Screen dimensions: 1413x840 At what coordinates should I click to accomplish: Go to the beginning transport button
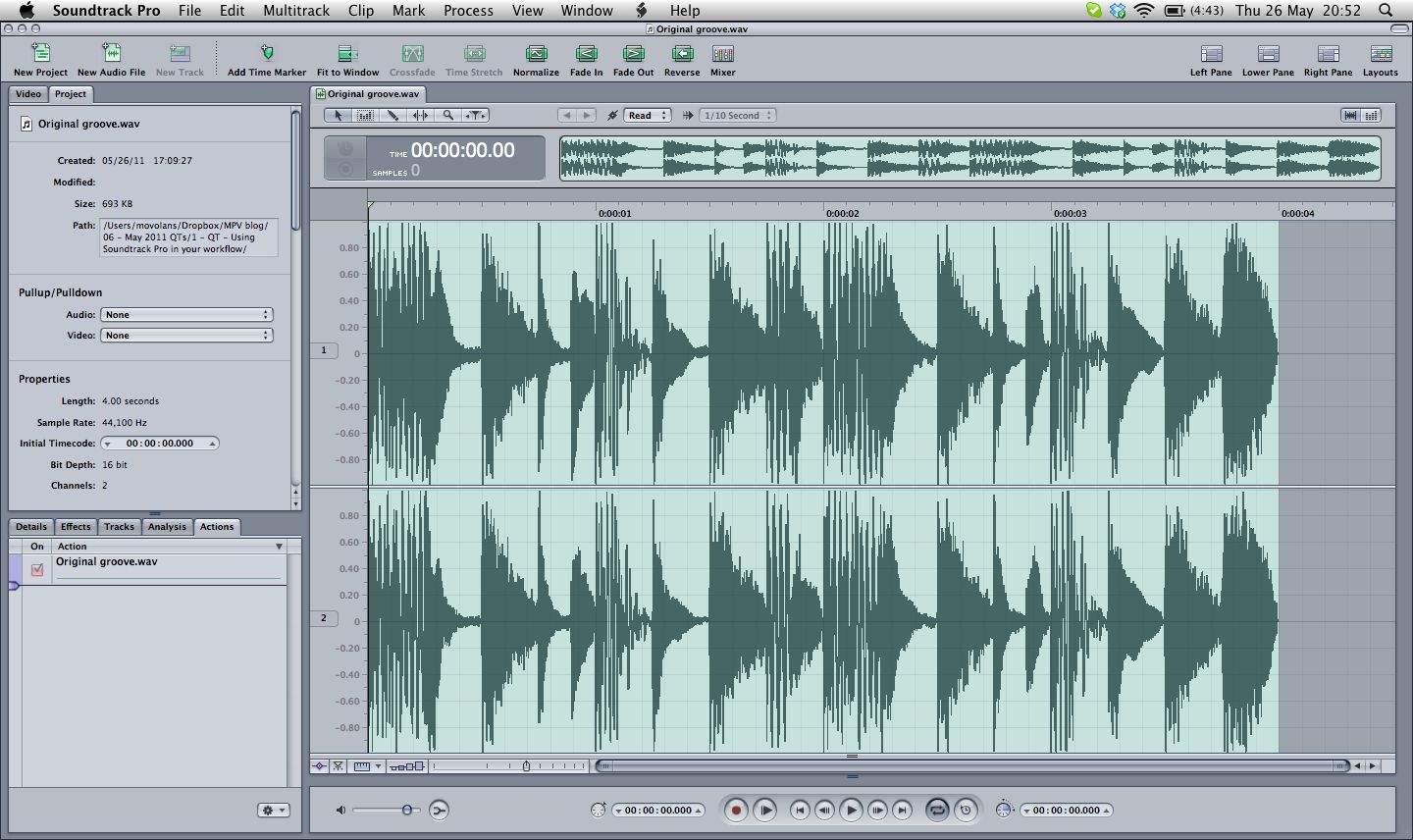point(800,810)
